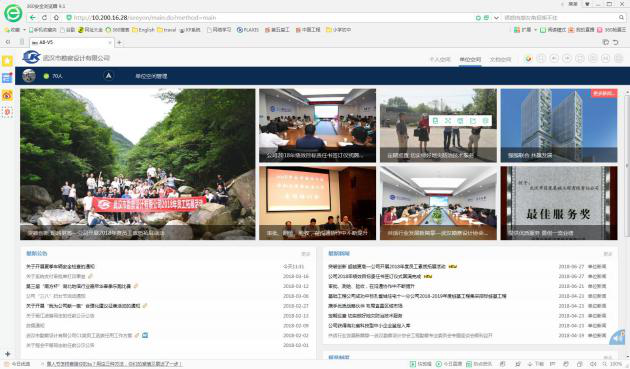Switch to the 文档空间 tab
Image resolution: width=630 pixels, height=369 pixels.
click(x=500, y=59)
